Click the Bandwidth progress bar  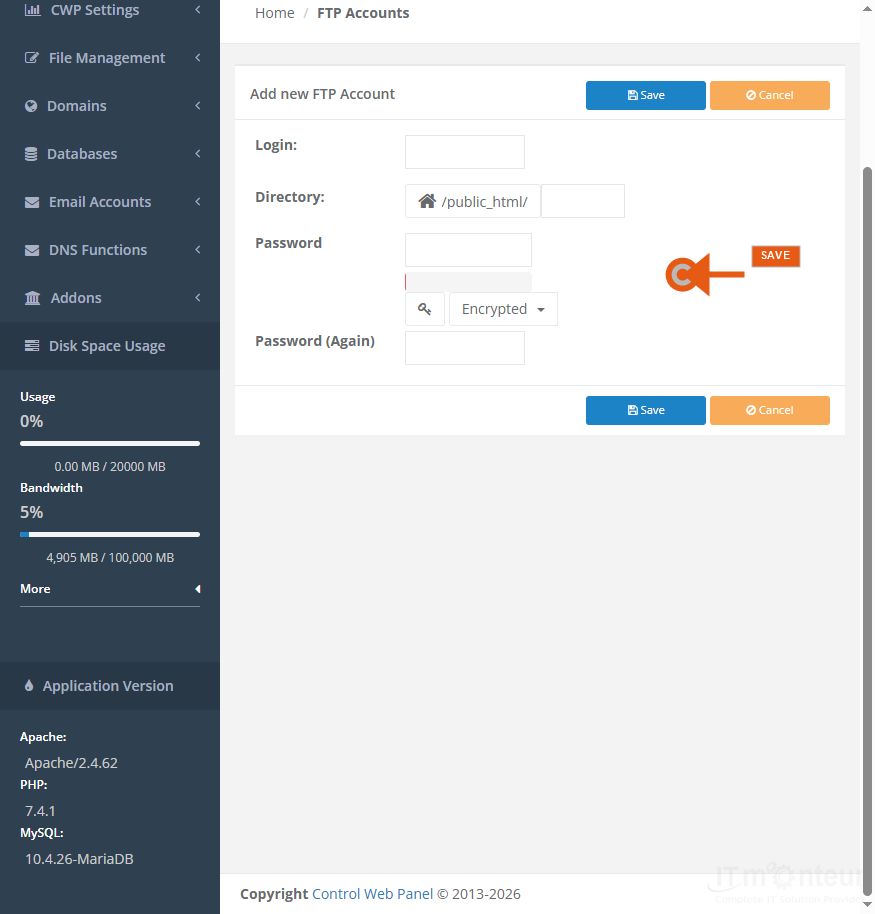point(110,535)
